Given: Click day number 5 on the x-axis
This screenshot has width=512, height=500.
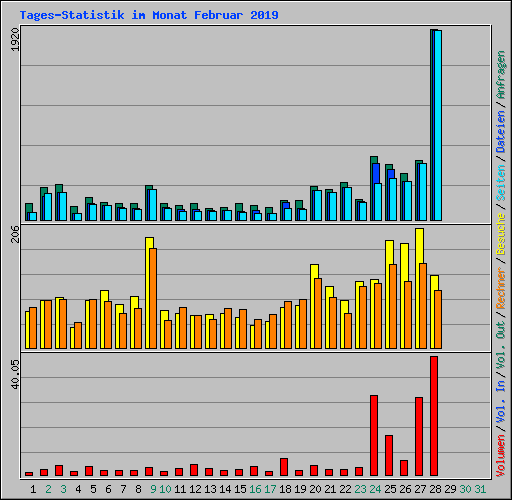Looking at the screenshot, I should tap(93, 489).
